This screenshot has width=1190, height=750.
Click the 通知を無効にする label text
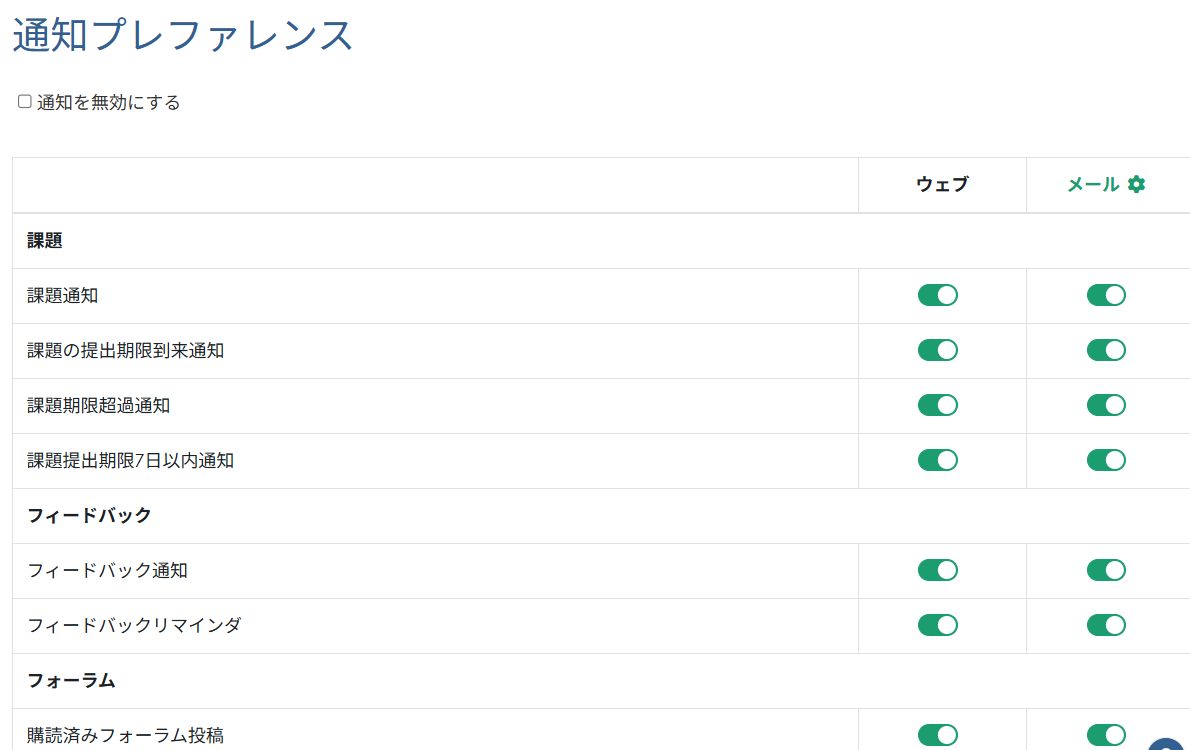click(108, 102)
